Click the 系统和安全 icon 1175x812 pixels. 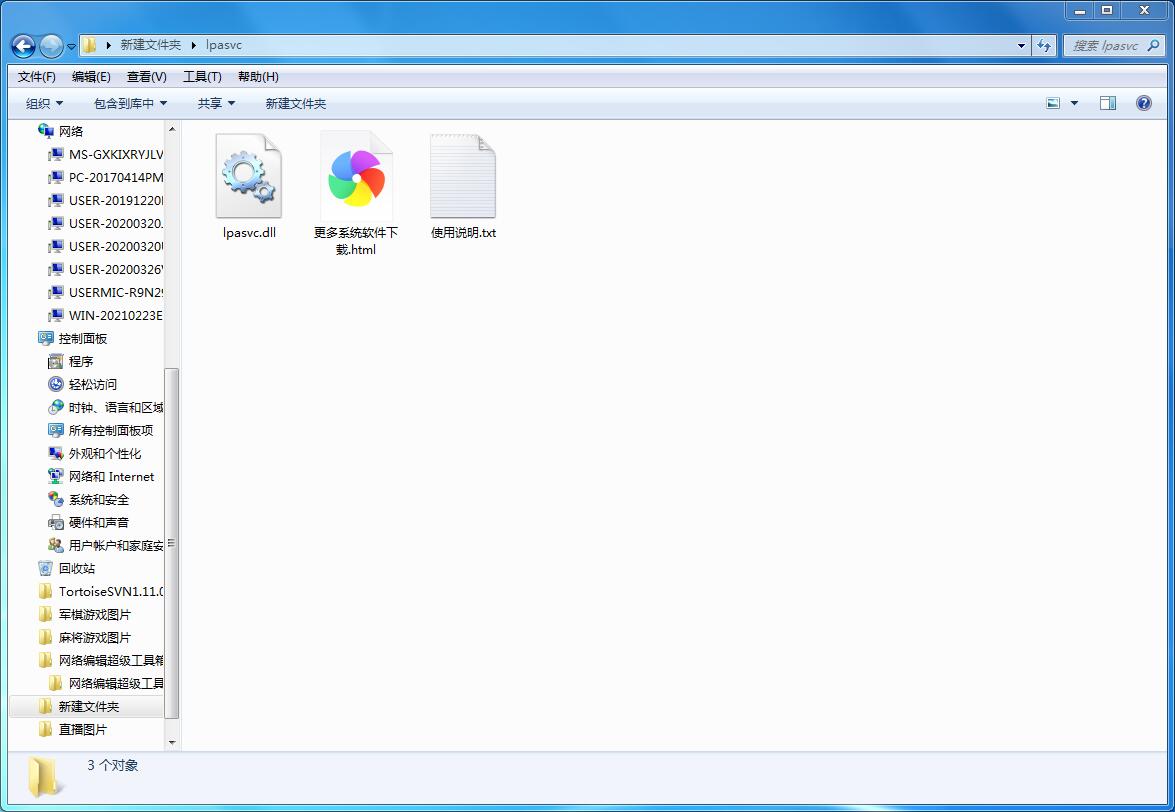pos(55,500)
